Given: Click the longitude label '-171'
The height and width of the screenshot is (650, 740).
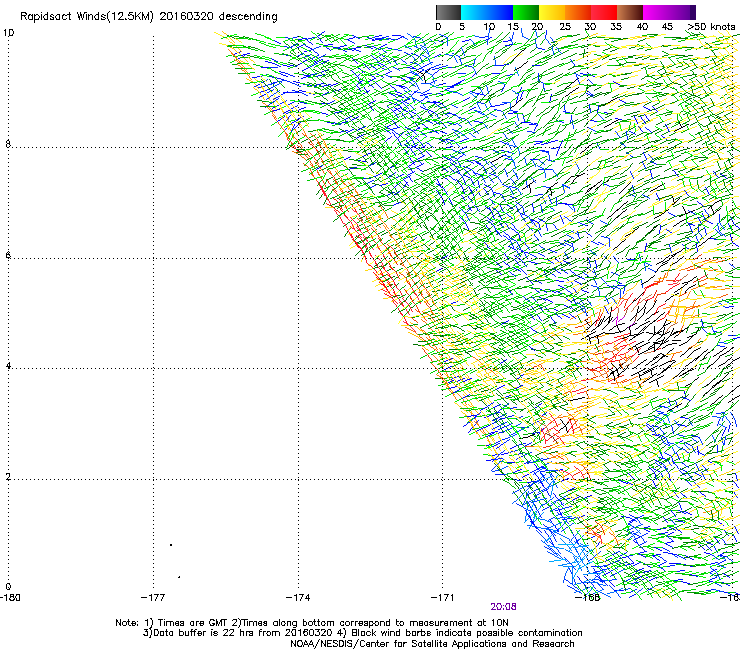Looking at the screenshot, I should 443,598.
